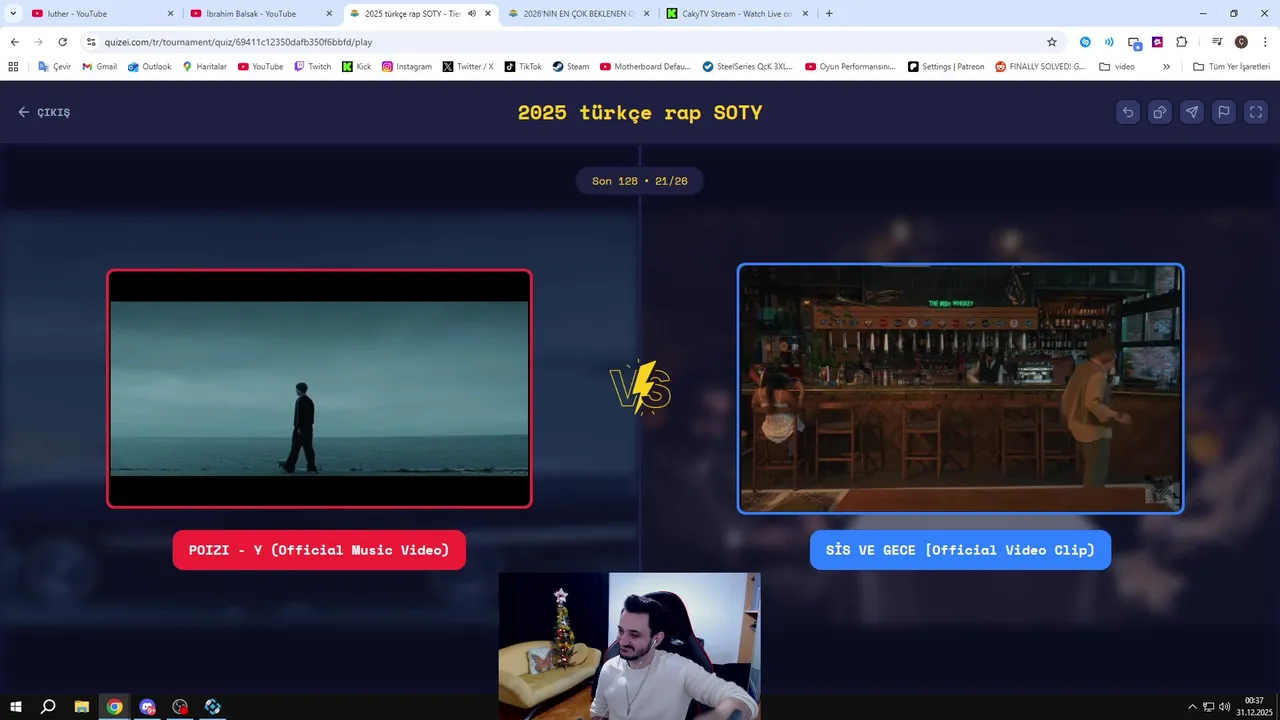Open the apps grid in bookmarks bar
Viewport: 1280px width, 720px height.
13,67
